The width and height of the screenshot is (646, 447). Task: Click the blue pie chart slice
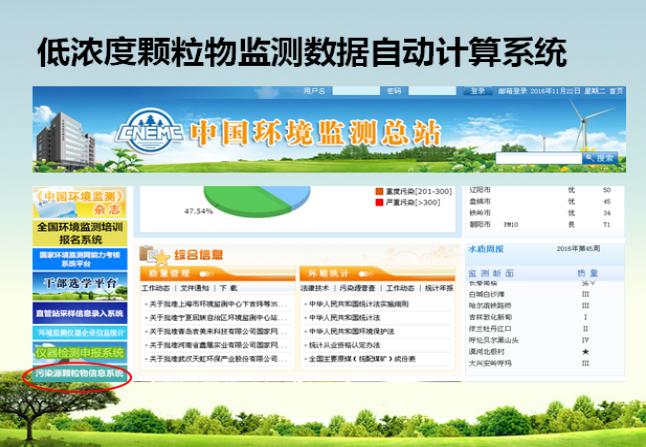[x=288, y=196]
